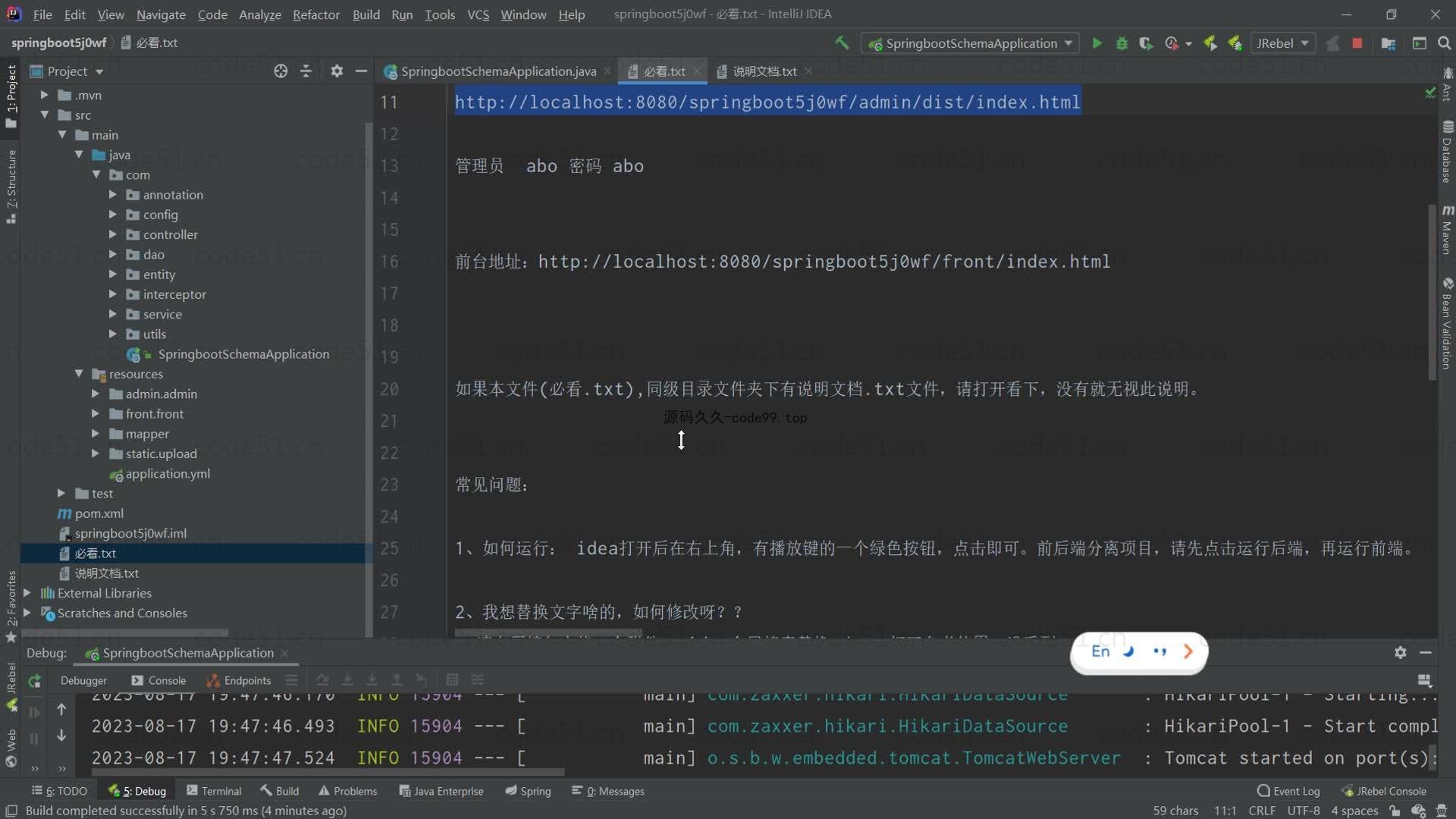Open run configuration dropdown SpringbootSchemaApplication
Viewport: 1456px width, 819px height.
(x=971, y=43)
